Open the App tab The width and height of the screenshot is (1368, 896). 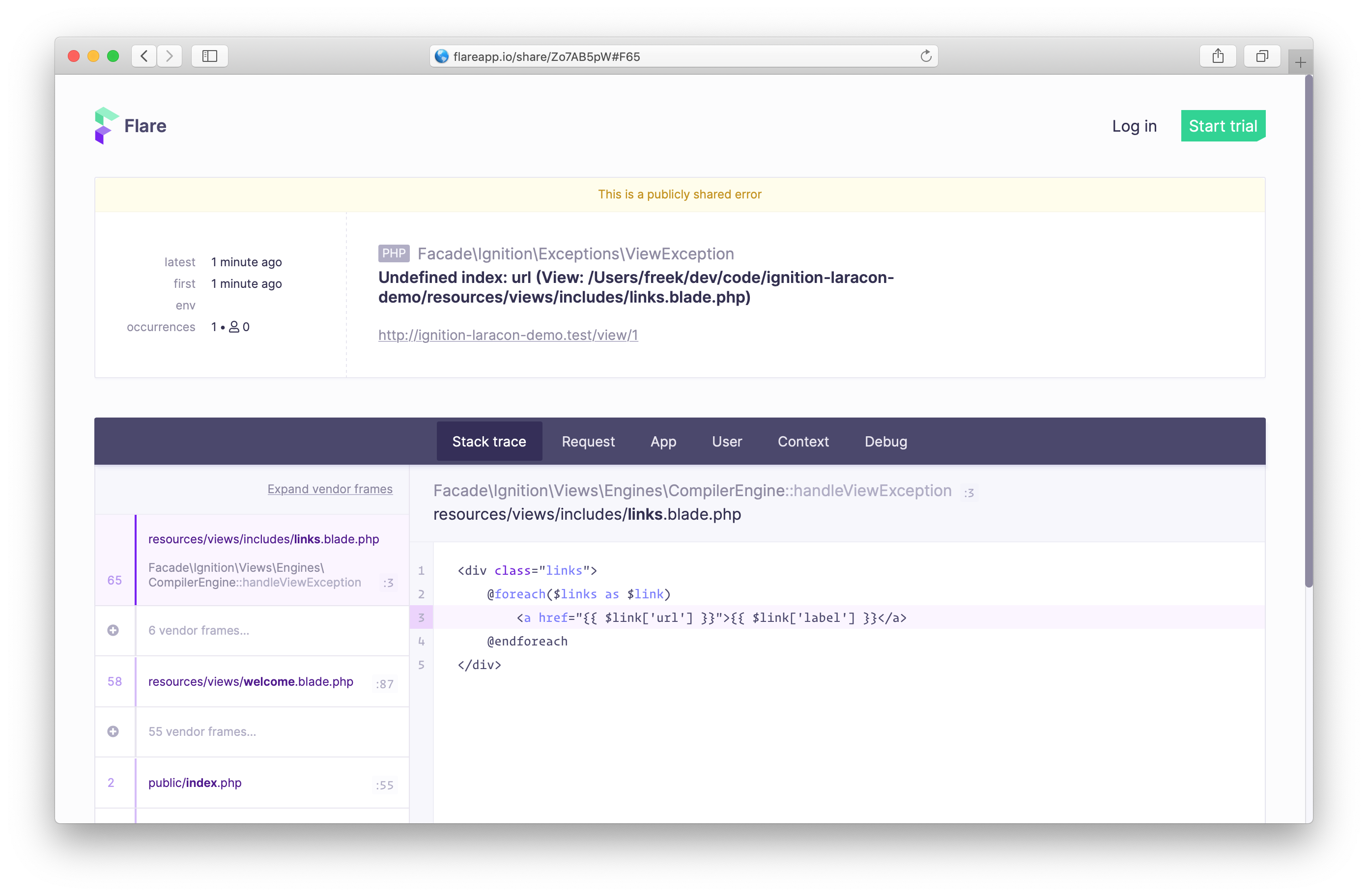pyautogui.click(x=663, y=442)
